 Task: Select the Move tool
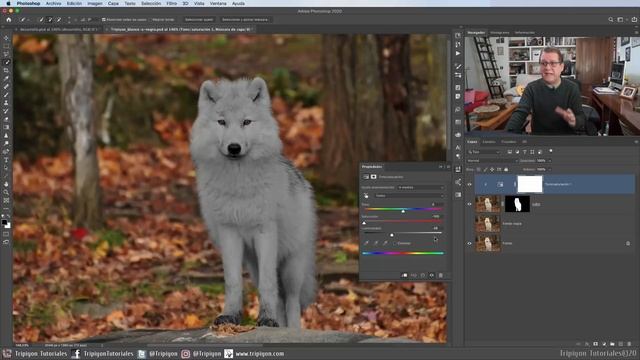coord(6,38)
